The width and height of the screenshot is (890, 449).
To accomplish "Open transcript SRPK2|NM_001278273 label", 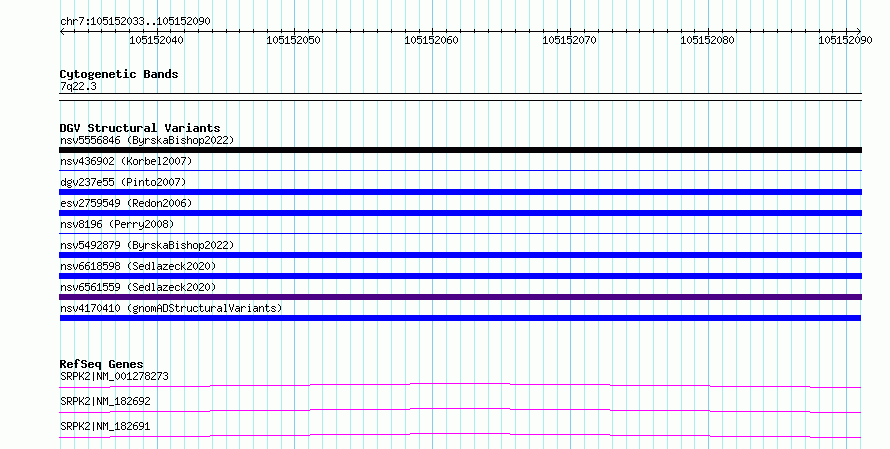I will pos(114,376).
